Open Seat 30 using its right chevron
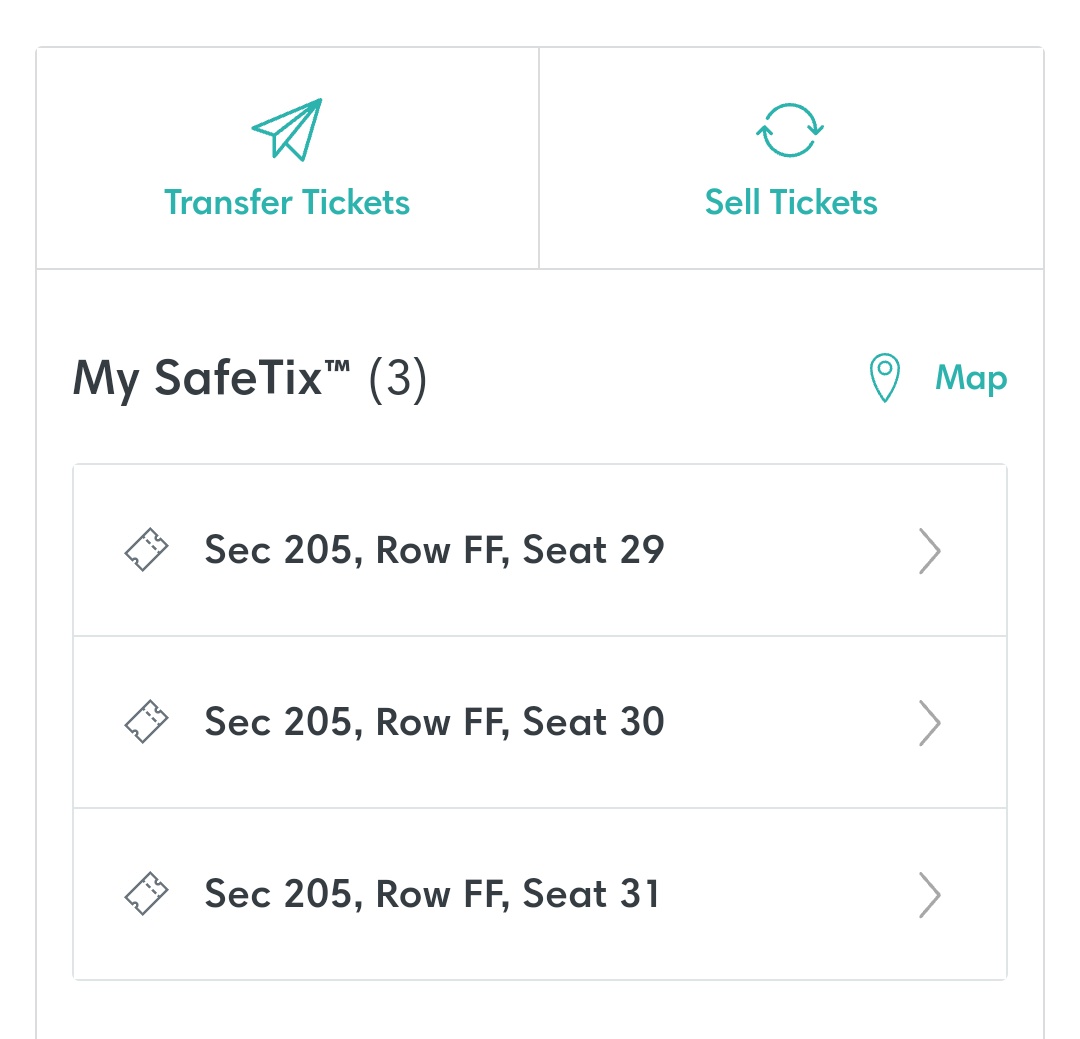Image resolution: width=1080 pixels, height=1039 pixels. (x=929, y=723)
